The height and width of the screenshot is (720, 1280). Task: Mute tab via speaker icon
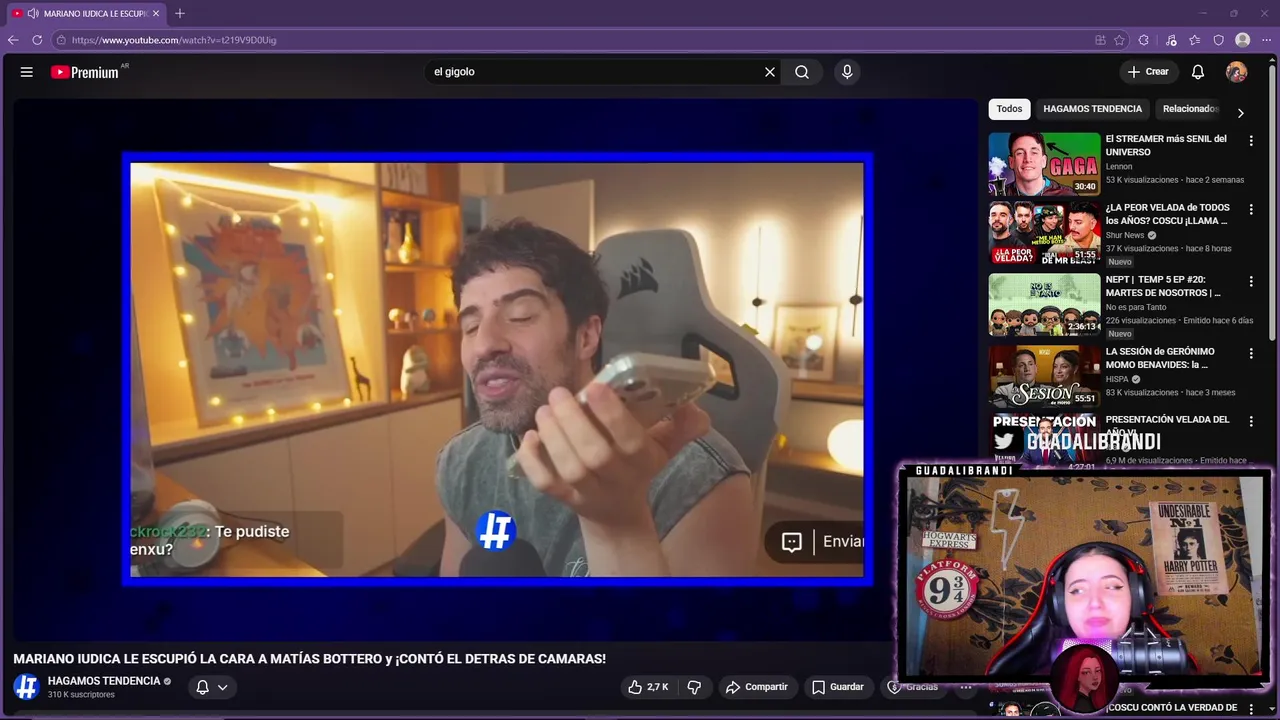pos(33,13)
